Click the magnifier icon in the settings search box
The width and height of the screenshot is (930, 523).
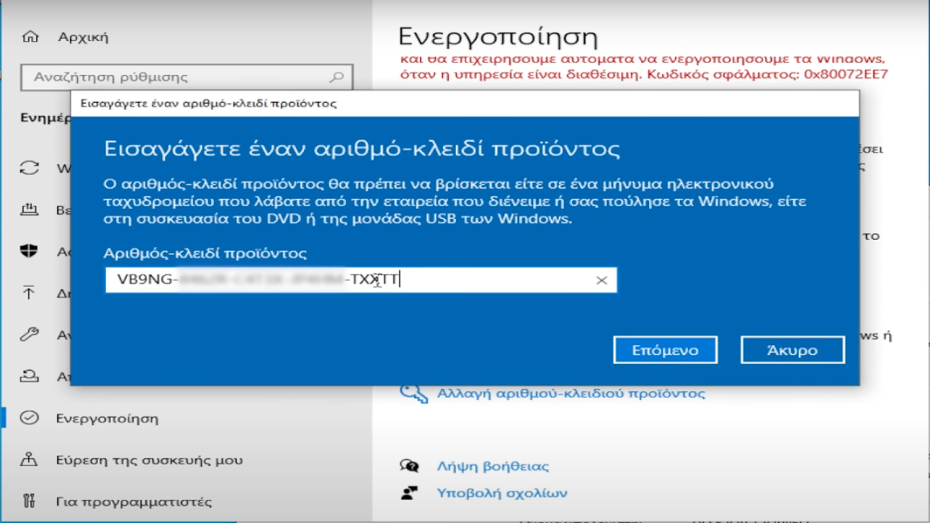pyautogui.click(x=337, y=77)
